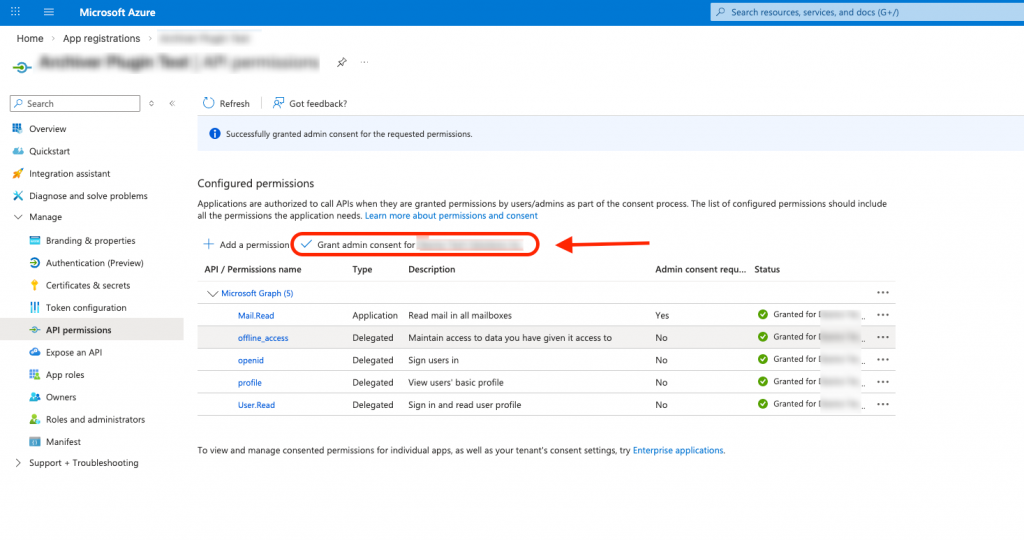
Task: Open the Enterprise applications link
Action: 678,451
